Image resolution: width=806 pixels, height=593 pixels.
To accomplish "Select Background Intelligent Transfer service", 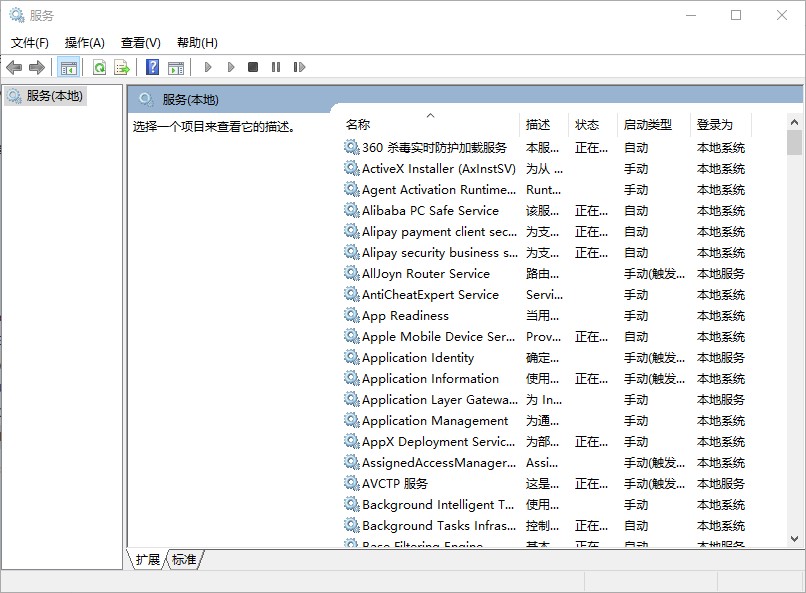I will [x=545, y=505].
